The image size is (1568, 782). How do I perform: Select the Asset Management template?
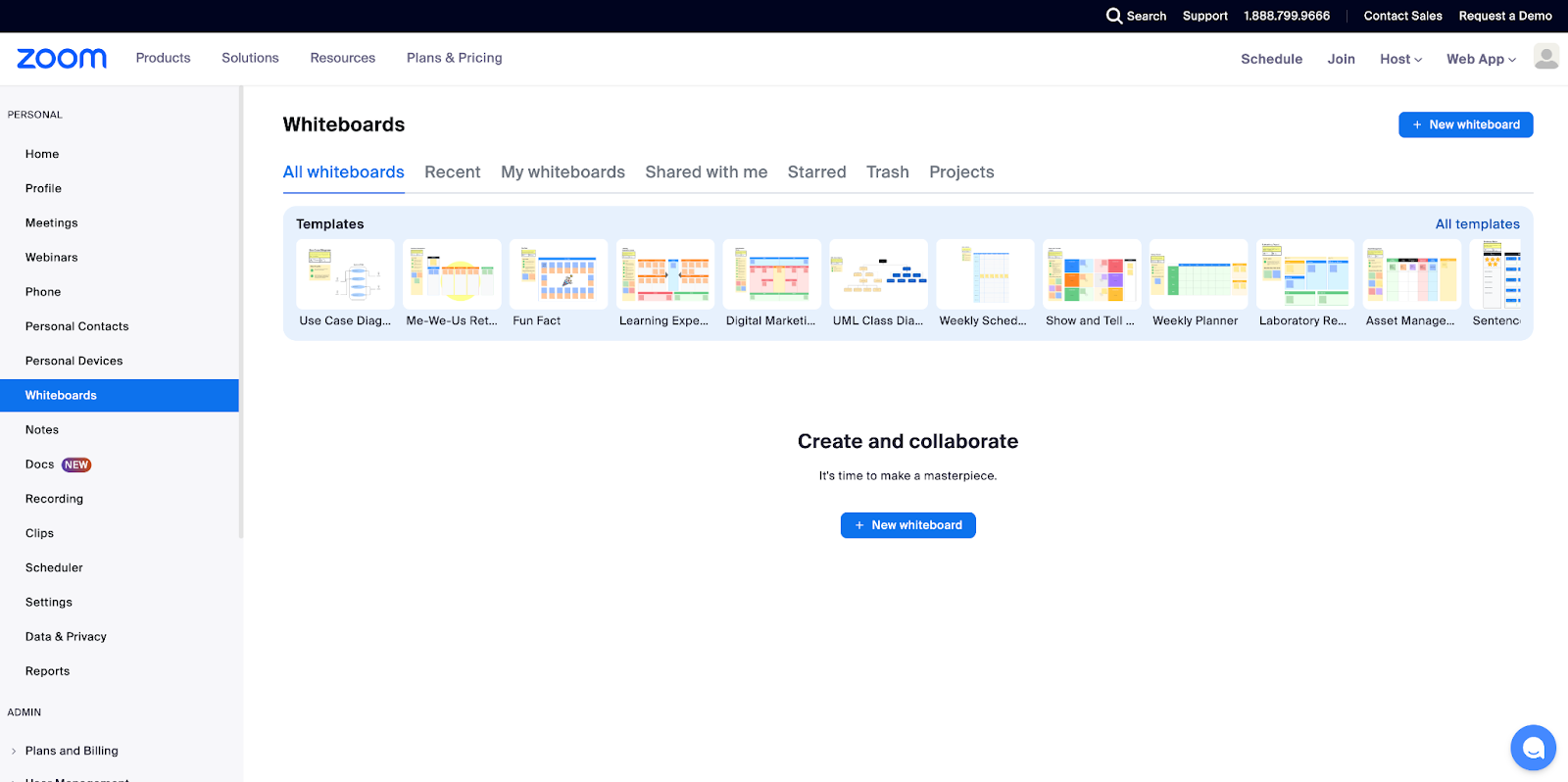tap(1412, 284)
